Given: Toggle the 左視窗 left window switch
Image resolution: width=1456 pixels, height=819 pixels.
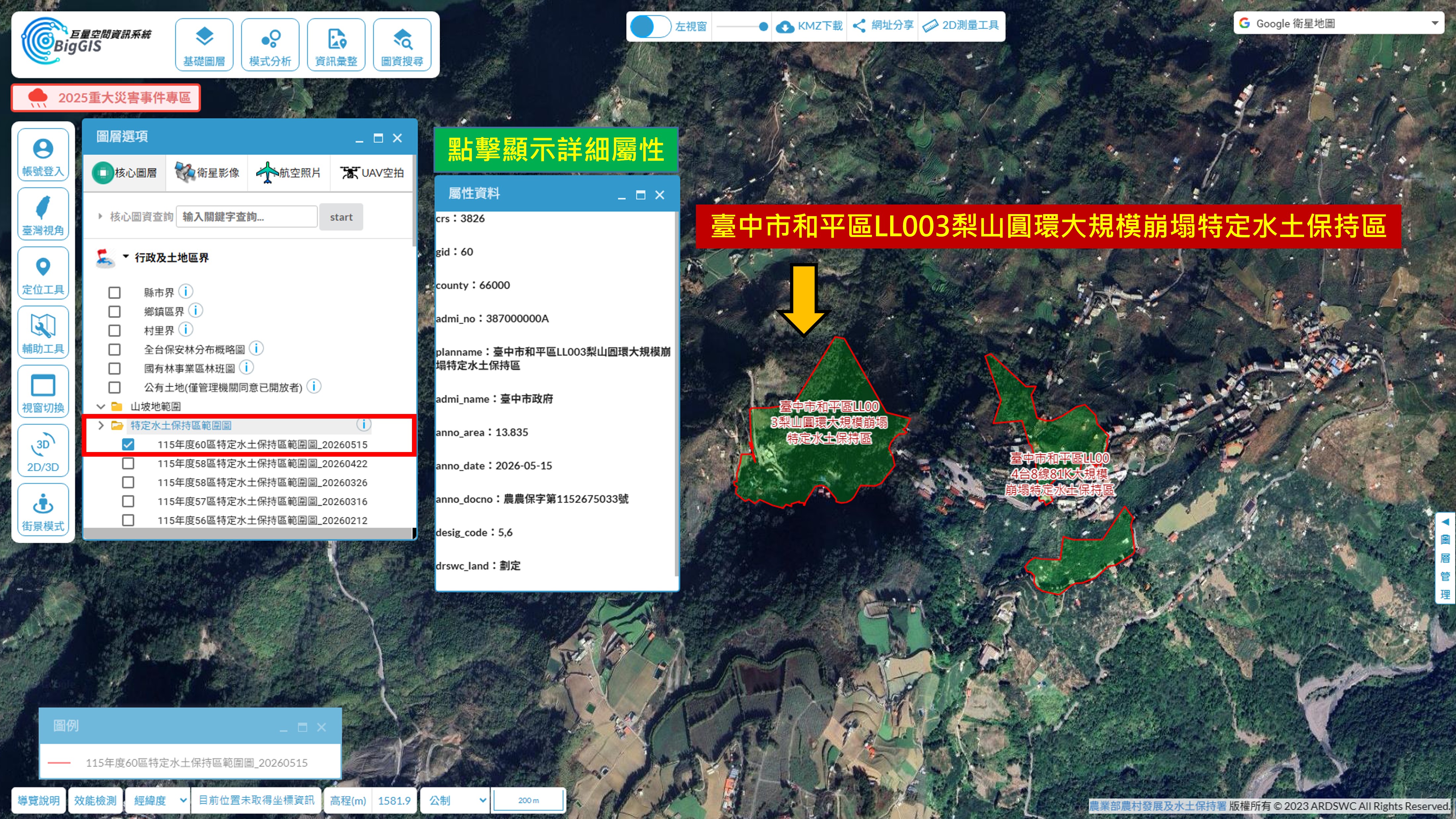Looking at the screenshot, I should pos(650,26).
